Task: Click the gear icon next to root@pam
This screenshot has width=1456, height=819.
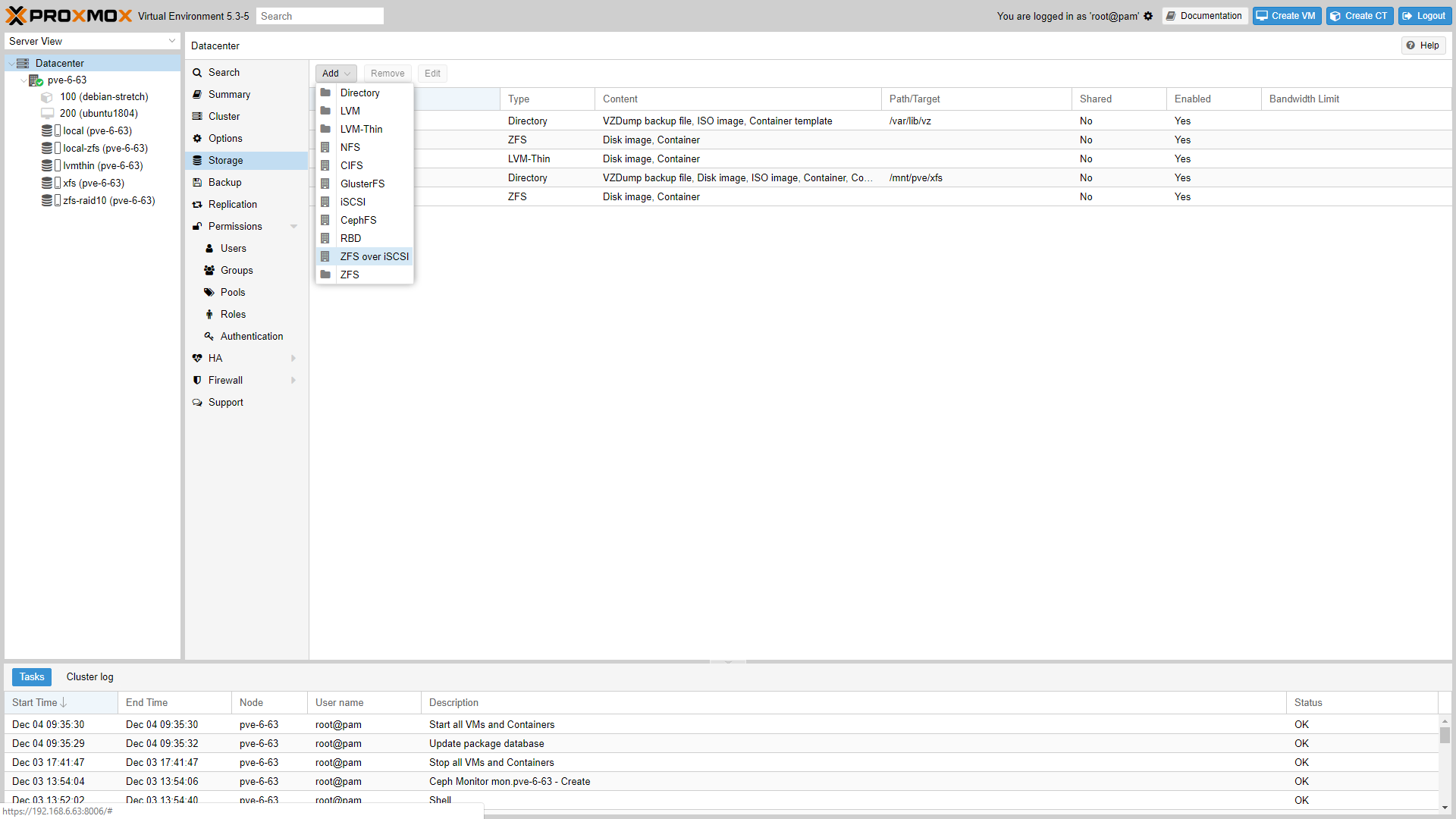Action: 1148,16
